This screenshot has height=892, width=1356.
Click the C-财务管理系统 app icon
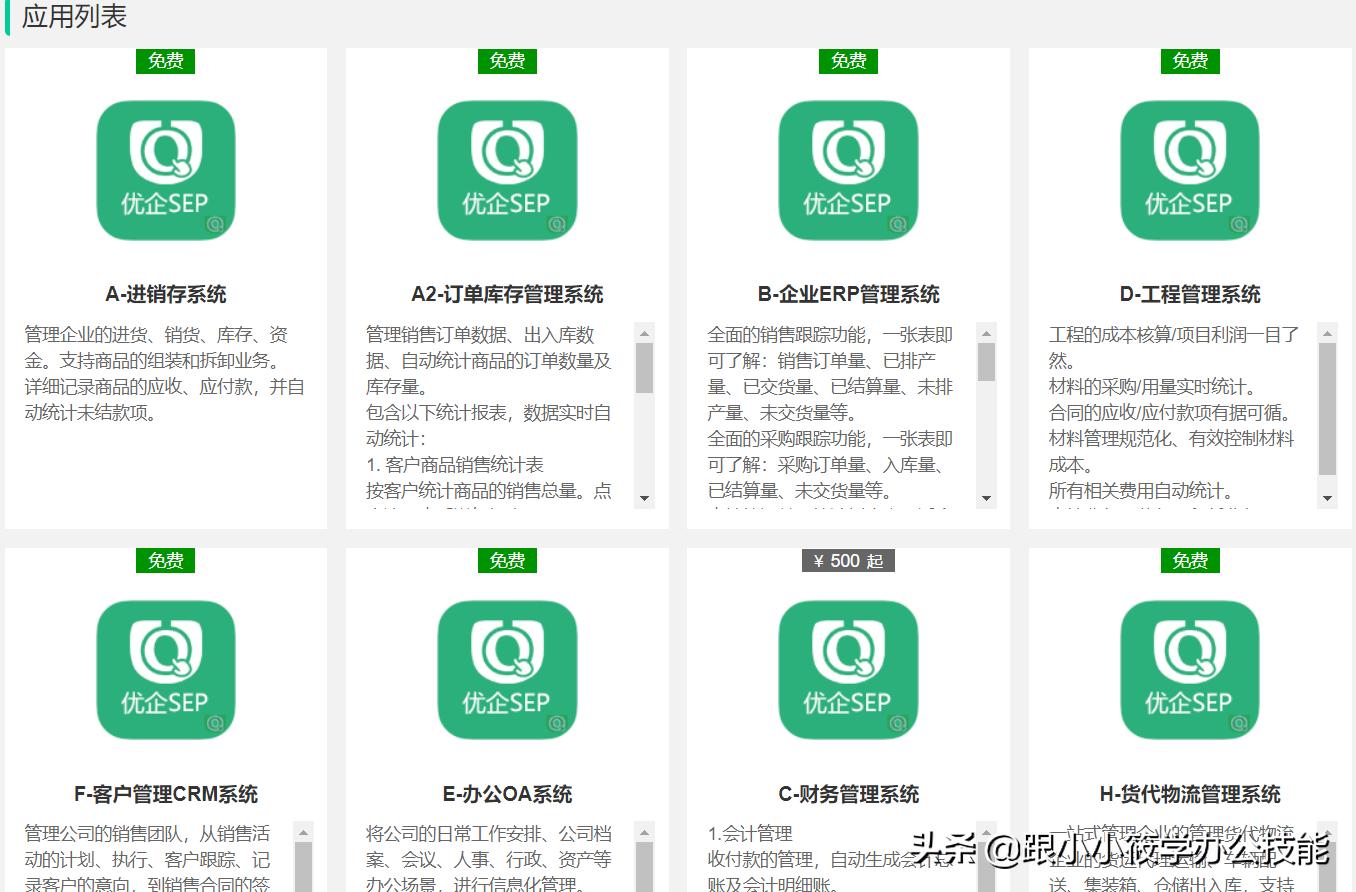point(848,668)
